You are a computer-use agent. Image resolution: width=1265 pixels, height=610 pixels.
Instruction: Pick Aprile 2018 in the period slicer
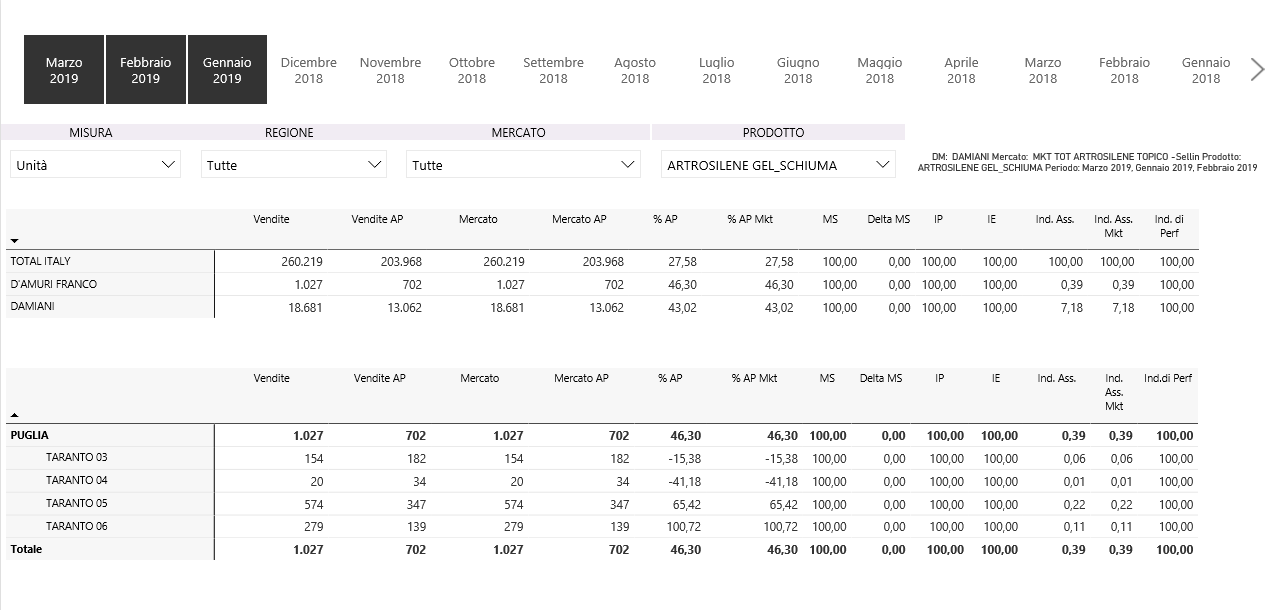pos(961,70)
